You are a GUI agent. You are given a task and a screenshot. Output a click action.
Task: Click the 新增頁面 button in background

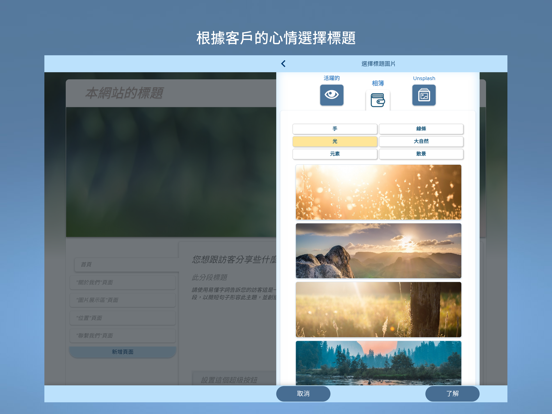point(123,352)
